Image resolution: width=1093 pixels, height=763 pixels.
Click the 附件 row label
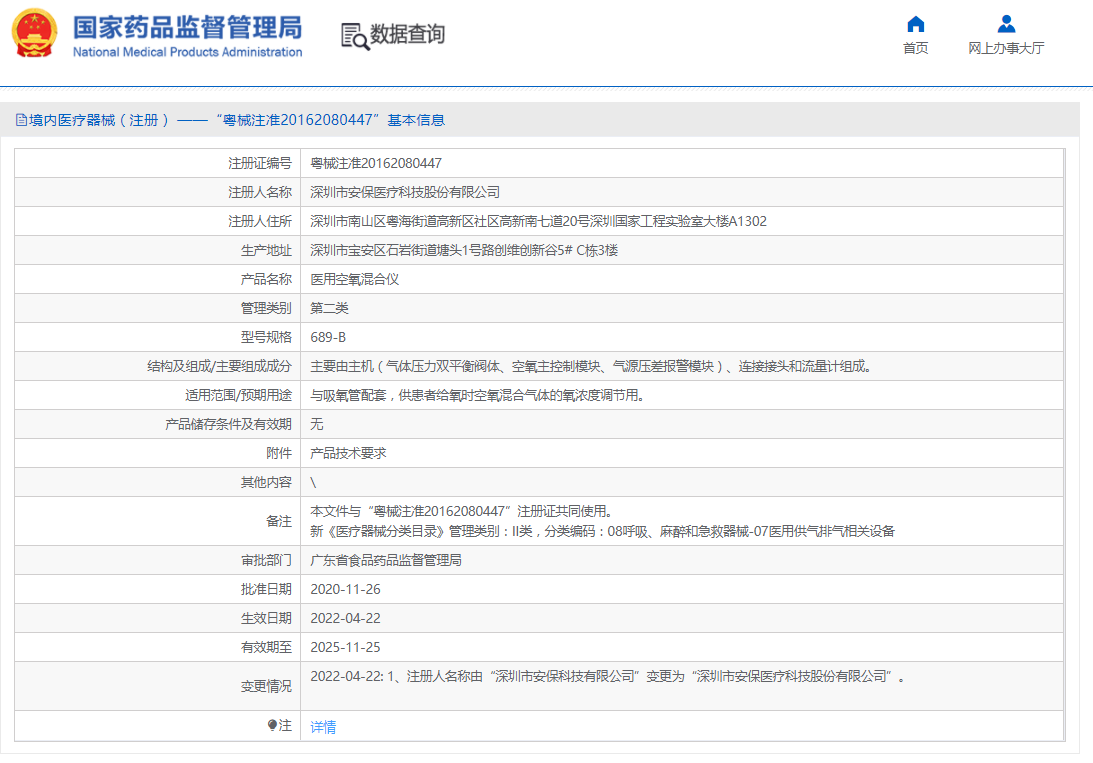click(279, 454)
